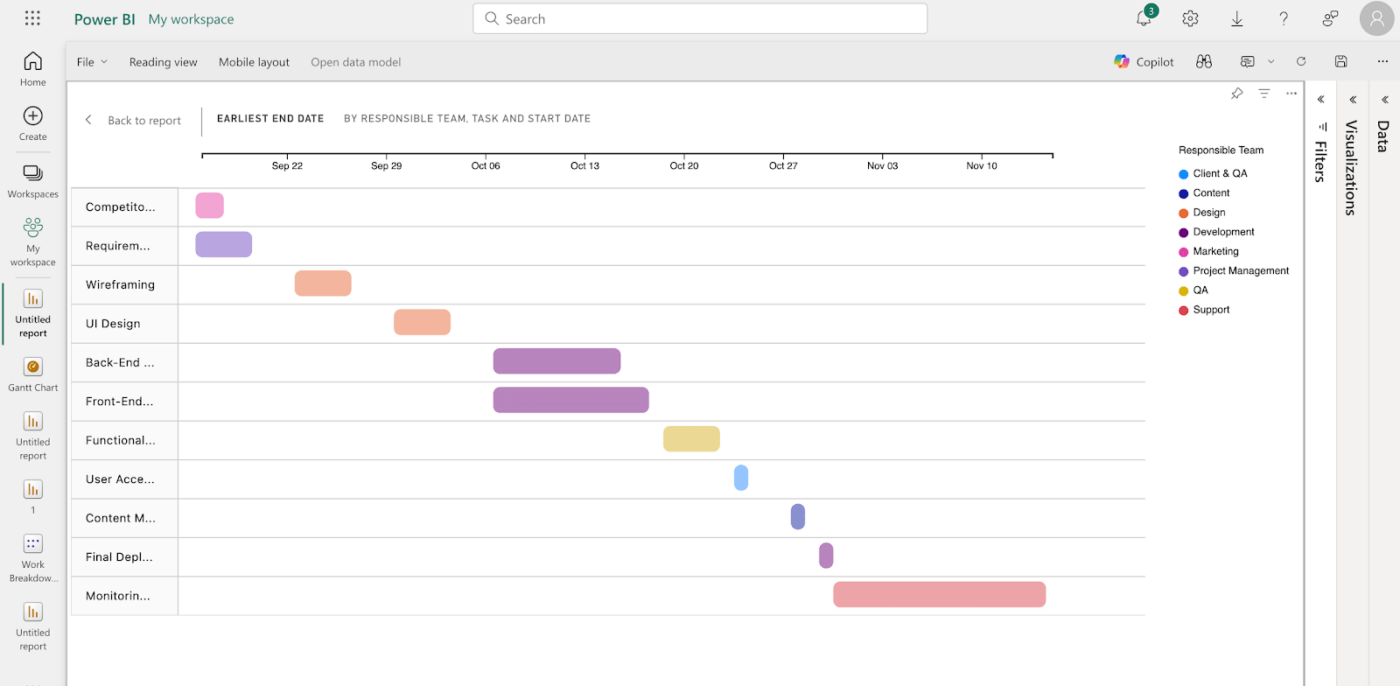Select the Content M... task bar
The image size is (1400, 686).
click(798, 517)
